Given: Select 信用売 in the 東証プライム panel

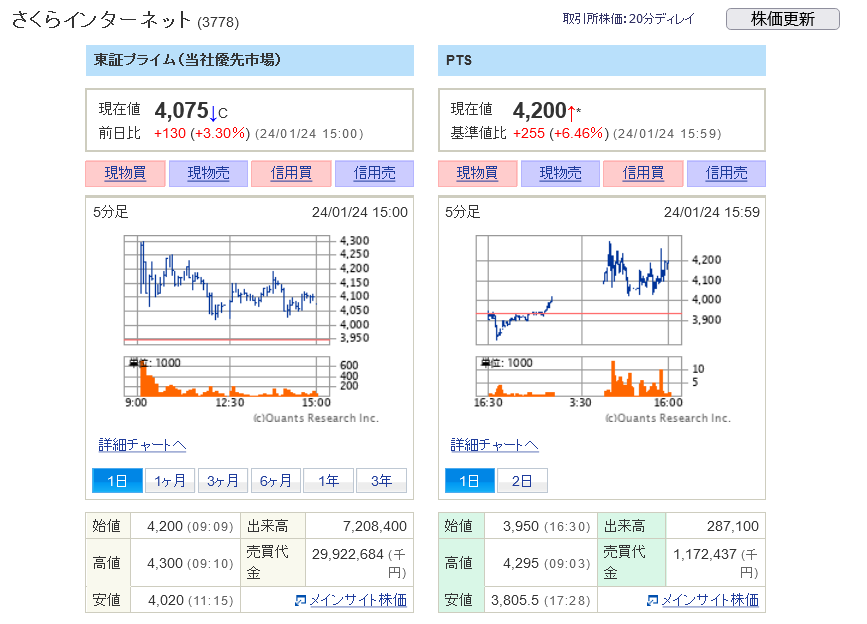Looking at the screenshot, I should tap(374, 173).
